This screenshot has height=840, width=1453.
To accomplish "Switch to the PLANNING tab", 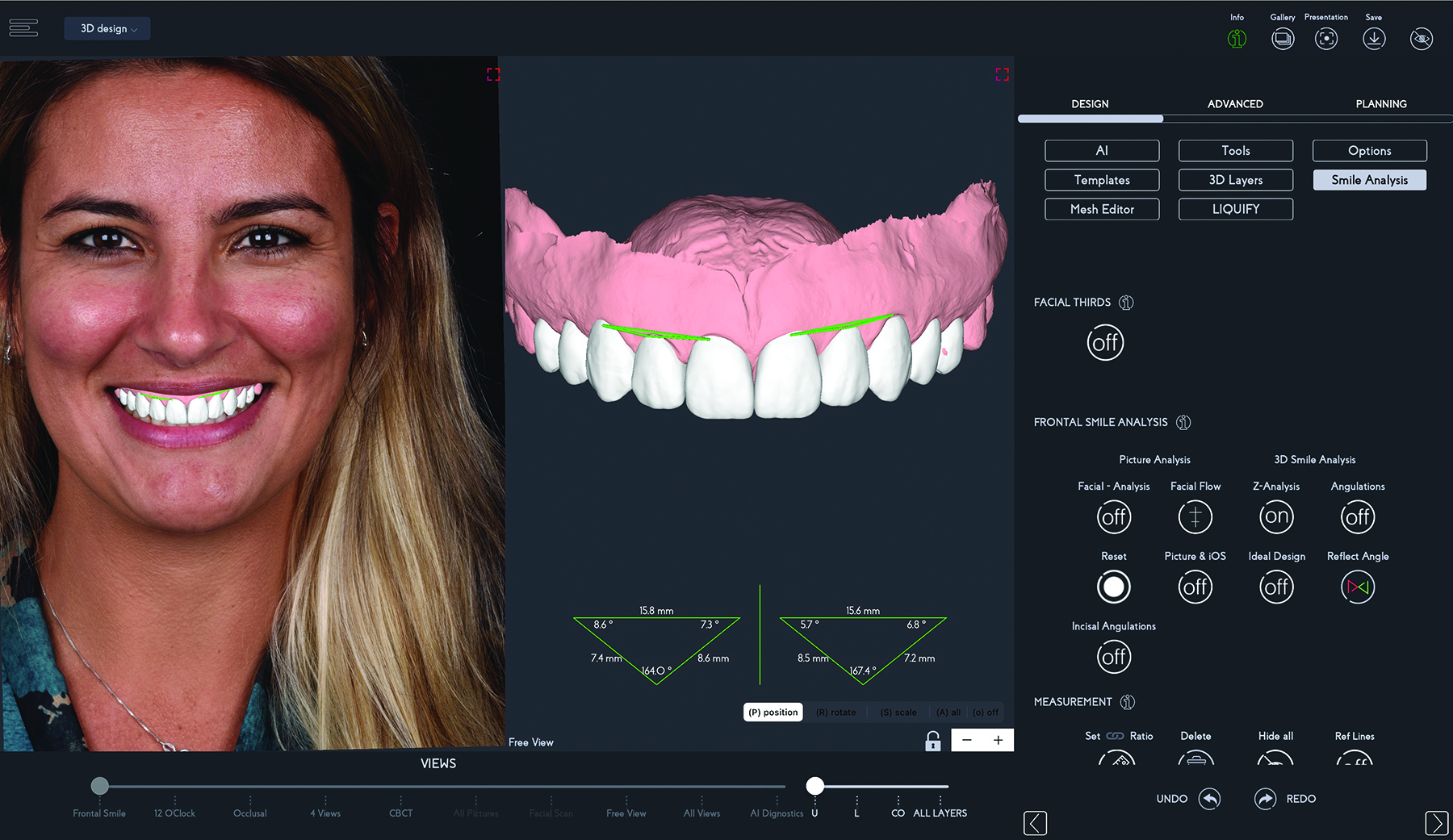I will point(1381,104).
